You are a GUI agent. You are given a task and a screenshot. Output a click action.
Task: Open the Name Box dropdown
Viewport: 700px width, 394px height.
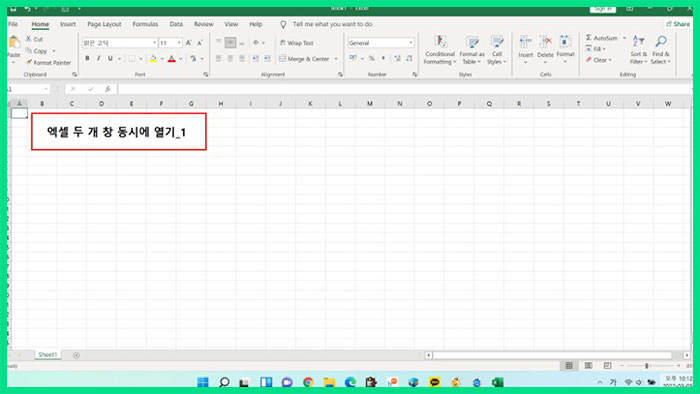(46, 89)
